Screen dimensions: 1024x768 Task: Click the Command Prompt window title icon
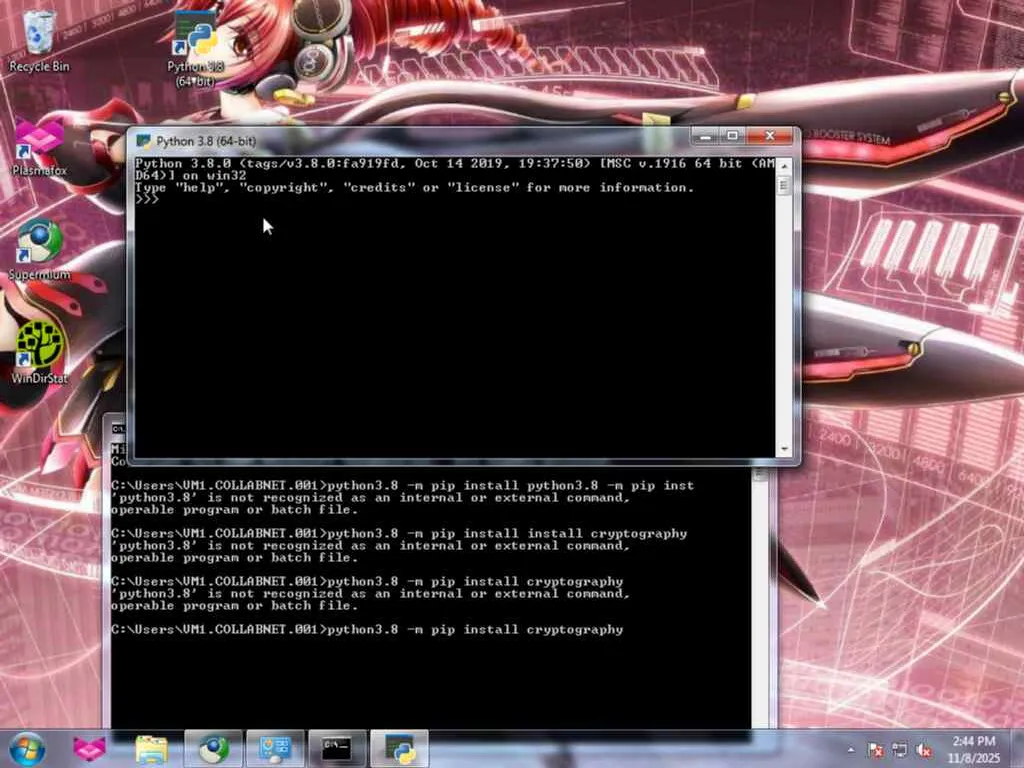[118, 428]
